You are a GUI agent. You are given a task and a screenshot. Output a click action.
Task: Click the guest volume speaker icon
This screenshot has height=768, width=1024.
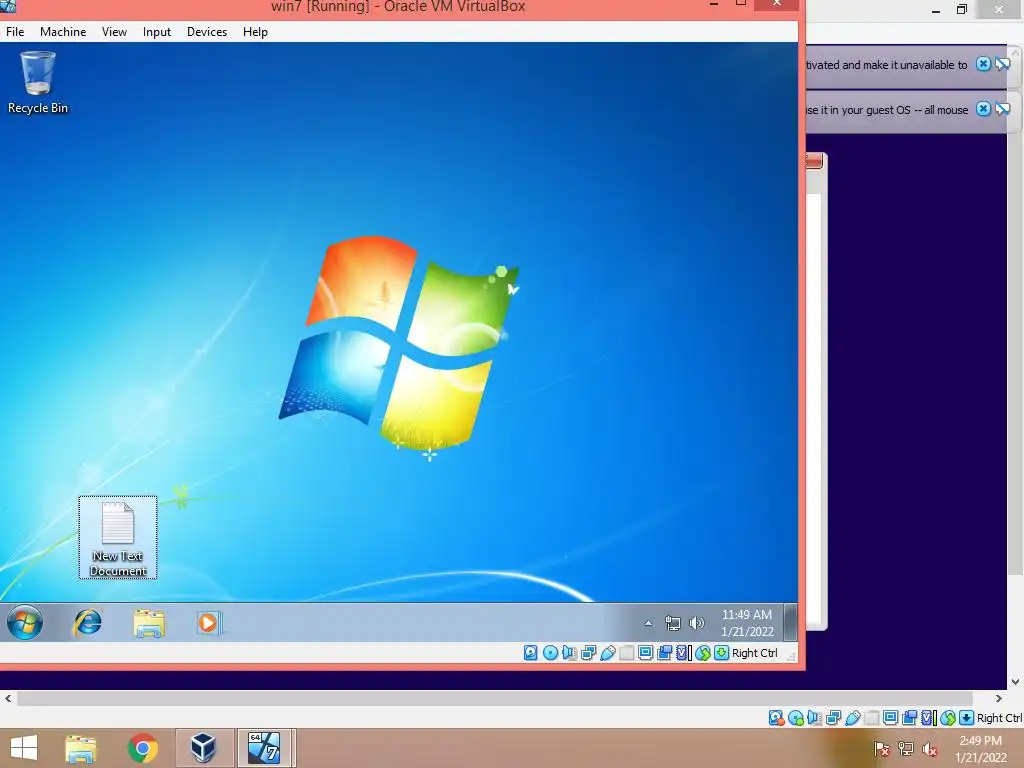(697, 623)
